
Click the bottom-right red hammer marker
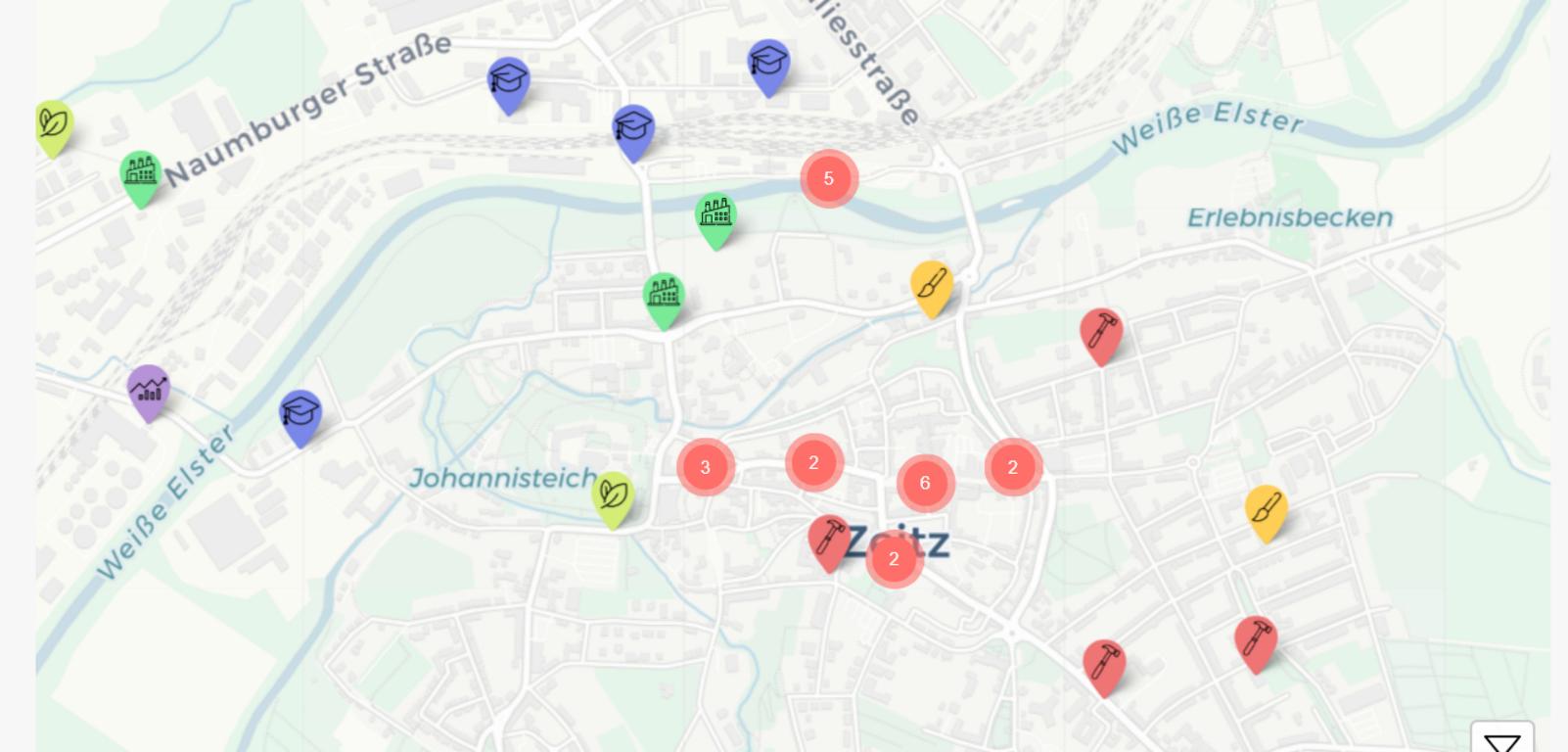[x=1256, y=644]
